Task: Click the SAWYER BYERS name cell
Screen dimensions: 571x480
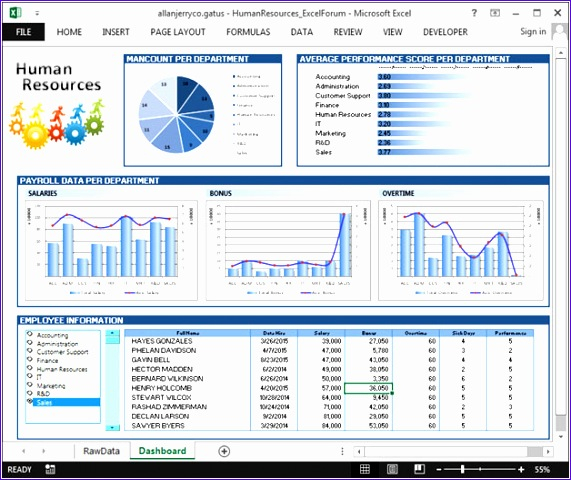Action: pyautogui.click(x=187, y=426)
